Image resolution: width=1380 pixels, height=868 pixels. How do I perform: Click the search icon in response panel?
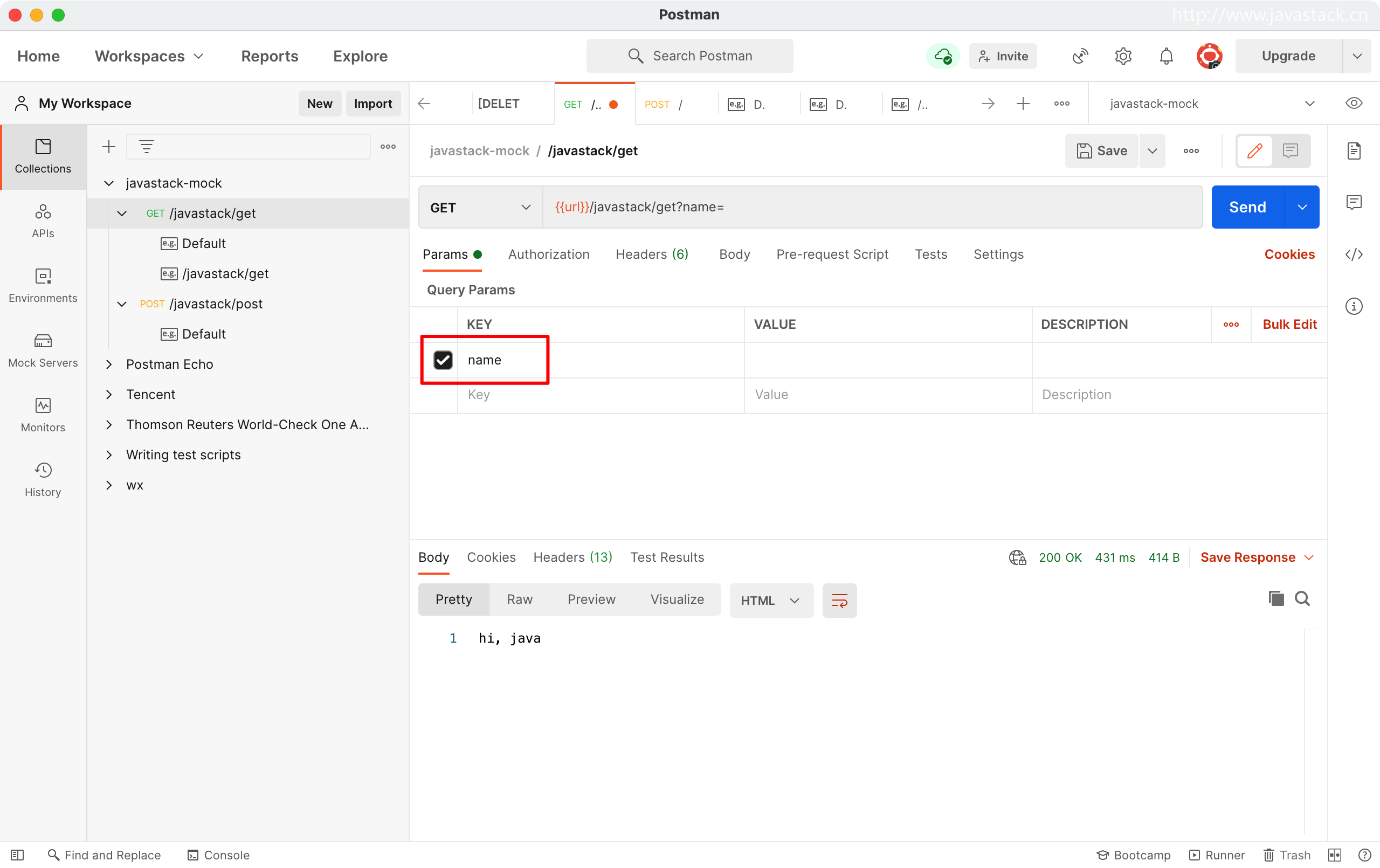[1302, 598]
